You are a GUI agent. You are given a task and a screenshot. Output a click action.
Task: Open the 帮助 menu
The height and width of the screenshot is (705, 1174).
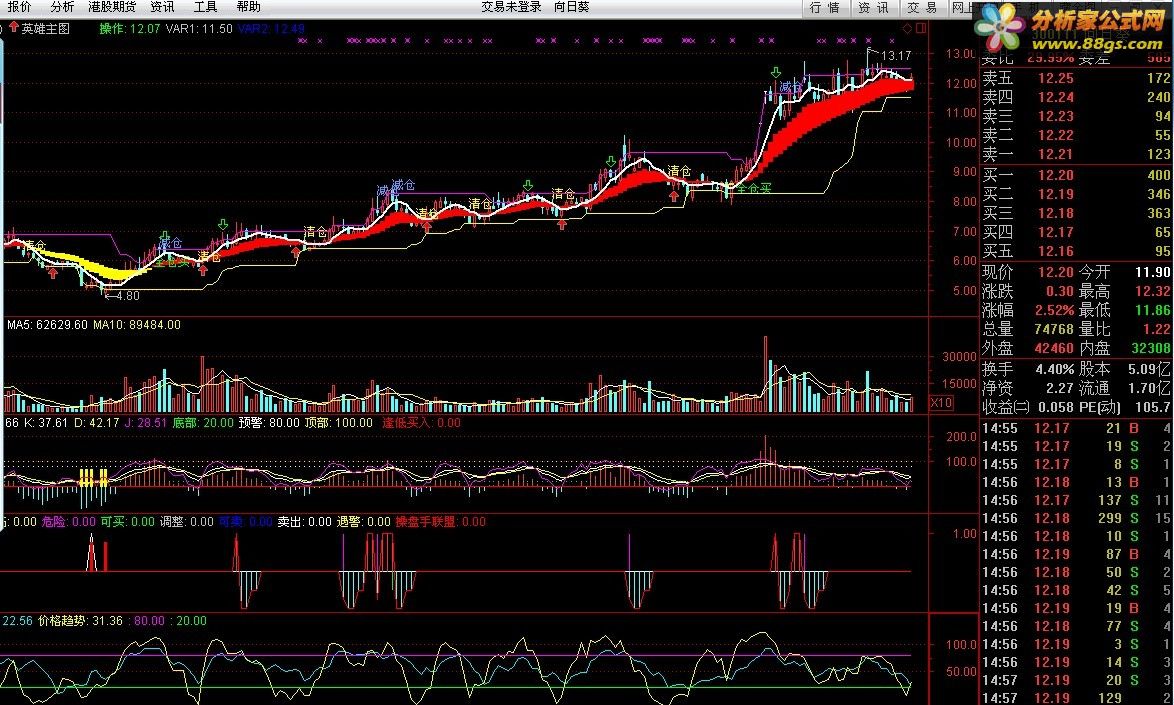(249, 7)
